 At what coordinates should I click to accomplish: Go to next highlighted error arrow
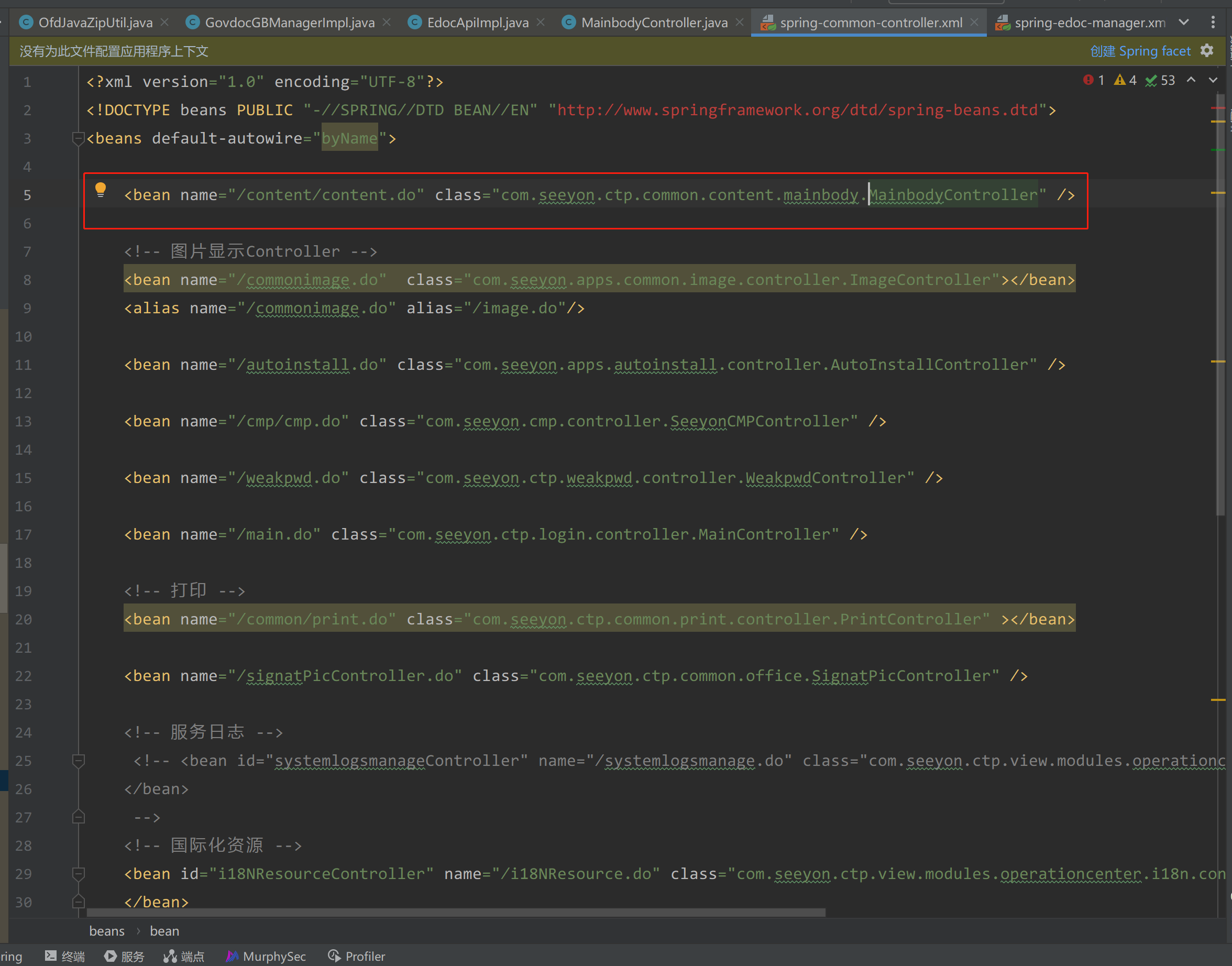(1213, 80)
